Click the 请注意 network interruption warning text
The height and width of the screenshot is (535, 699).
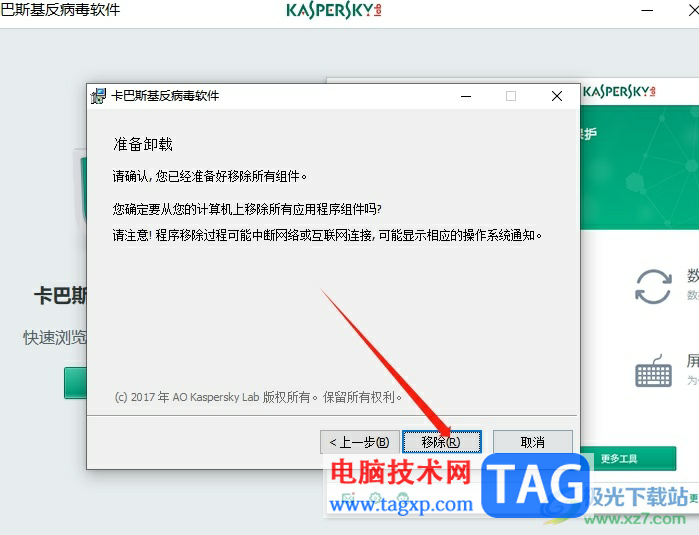coord(327,235)
